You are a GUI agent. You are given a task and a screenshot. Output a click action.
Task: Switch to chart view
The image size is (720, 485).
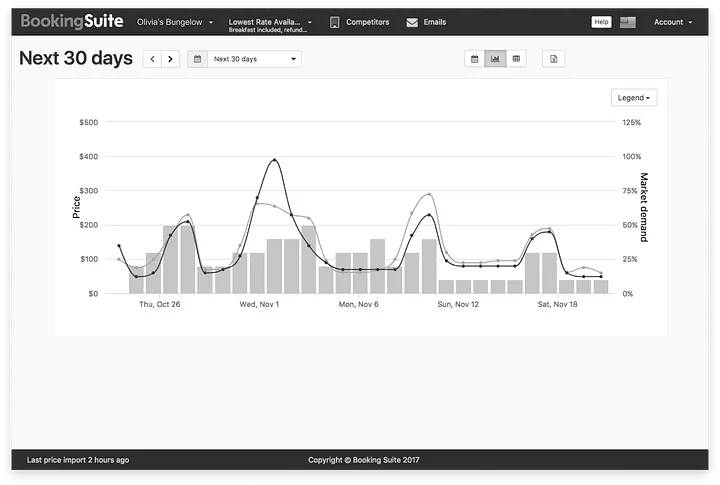pyautogui.click(x=495, y=59)
